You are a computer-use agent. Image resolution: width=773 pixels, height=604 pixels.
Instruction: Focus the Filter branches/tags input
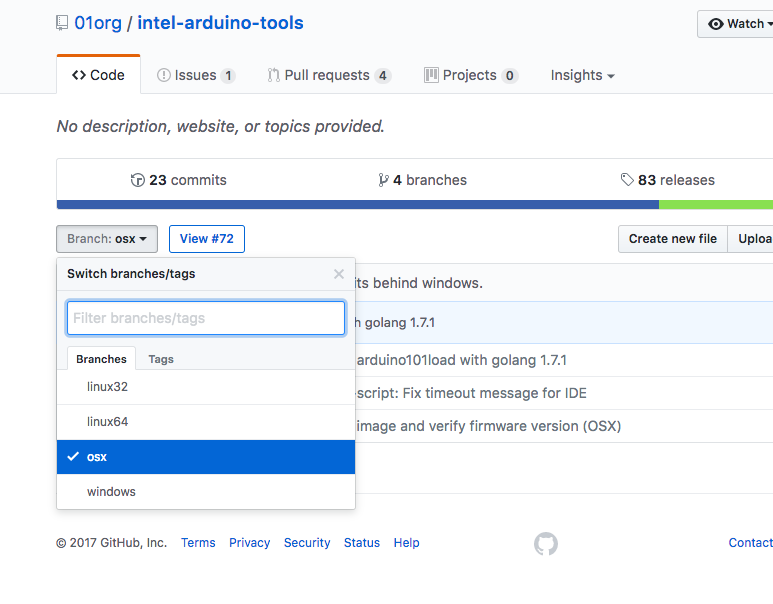pos(206,318)
